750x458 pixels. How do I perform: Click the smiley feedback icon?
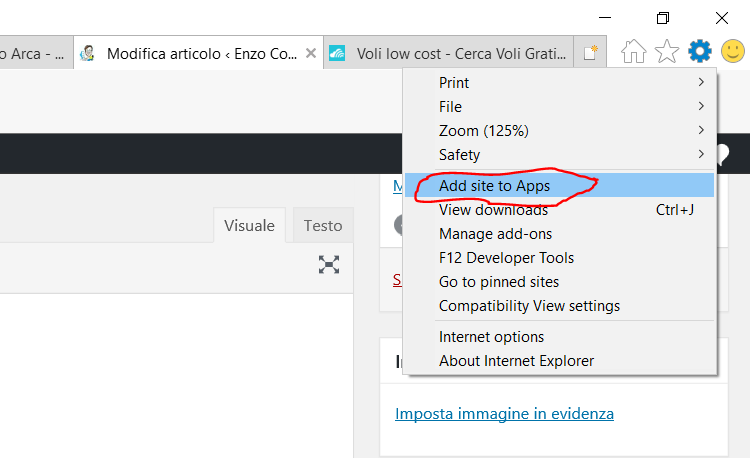[732, 52]
